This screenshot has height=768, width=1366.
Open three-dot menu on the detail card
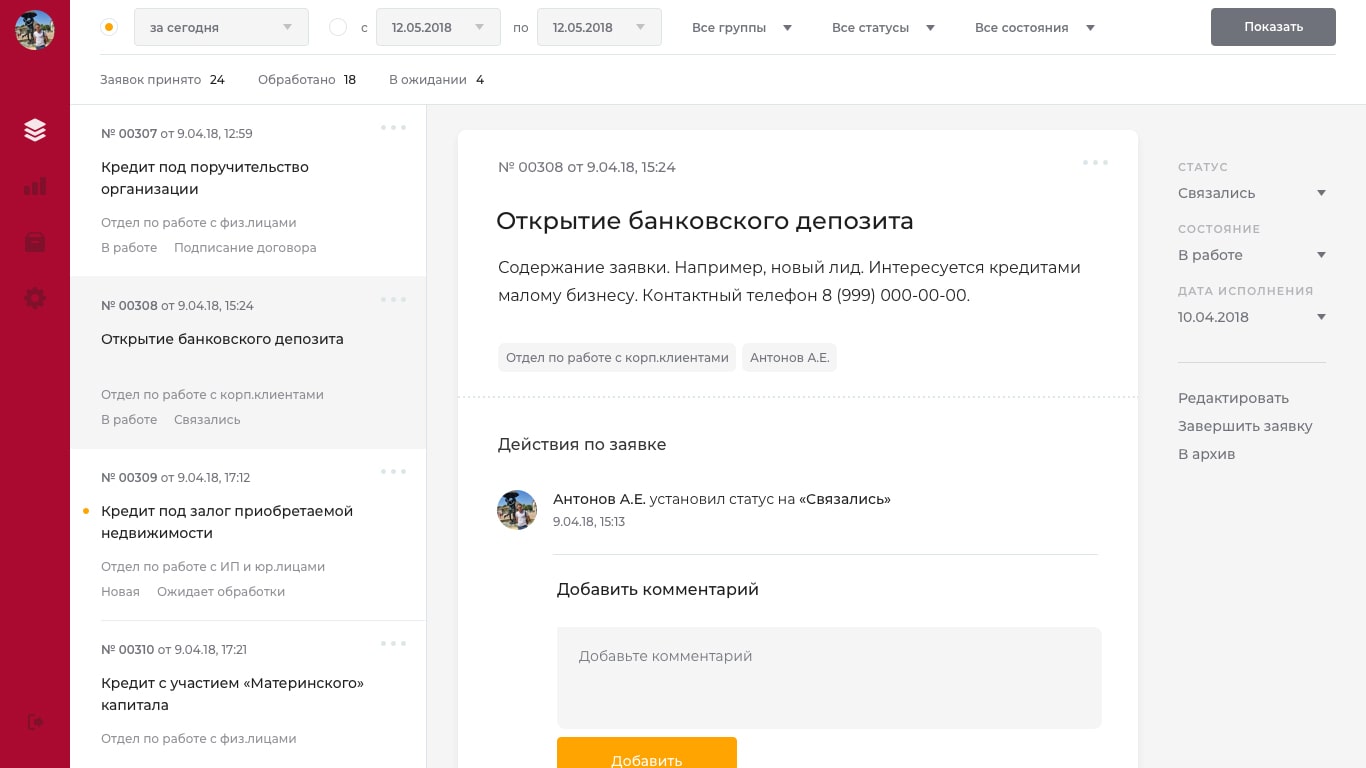pyautogui.click(x=1095, y=163)
